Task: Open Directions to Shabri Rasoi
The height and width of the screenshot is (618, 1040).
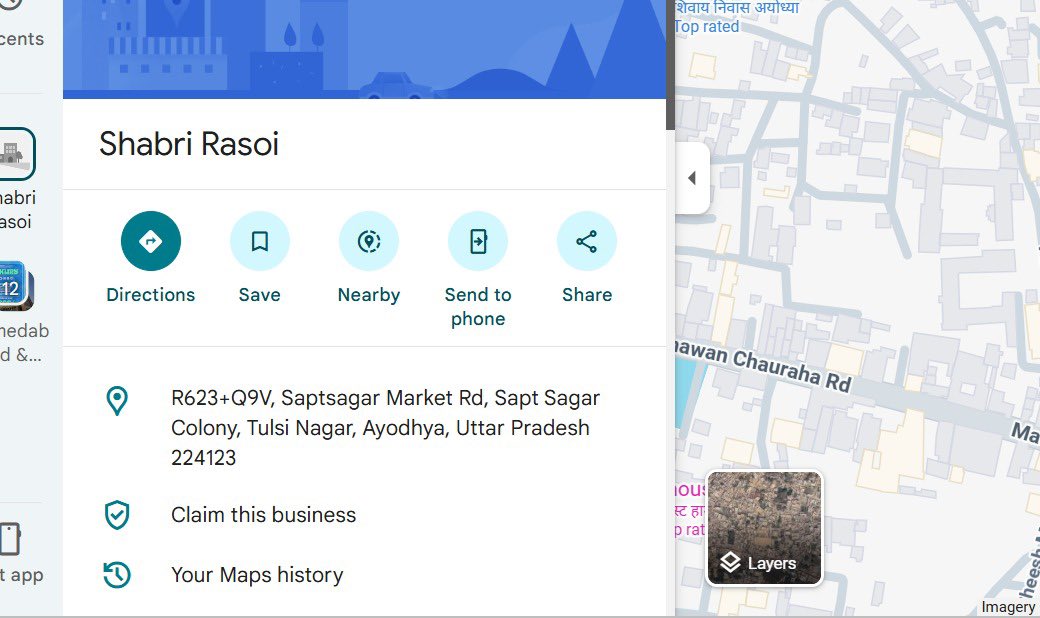Action: click(x=151, y=241)
